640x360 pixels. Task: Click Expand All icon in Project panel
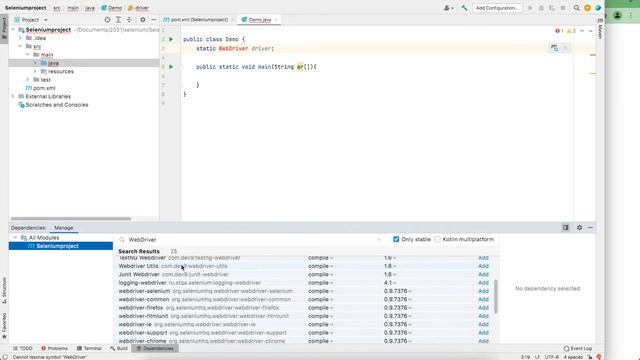tap(118, 20)
